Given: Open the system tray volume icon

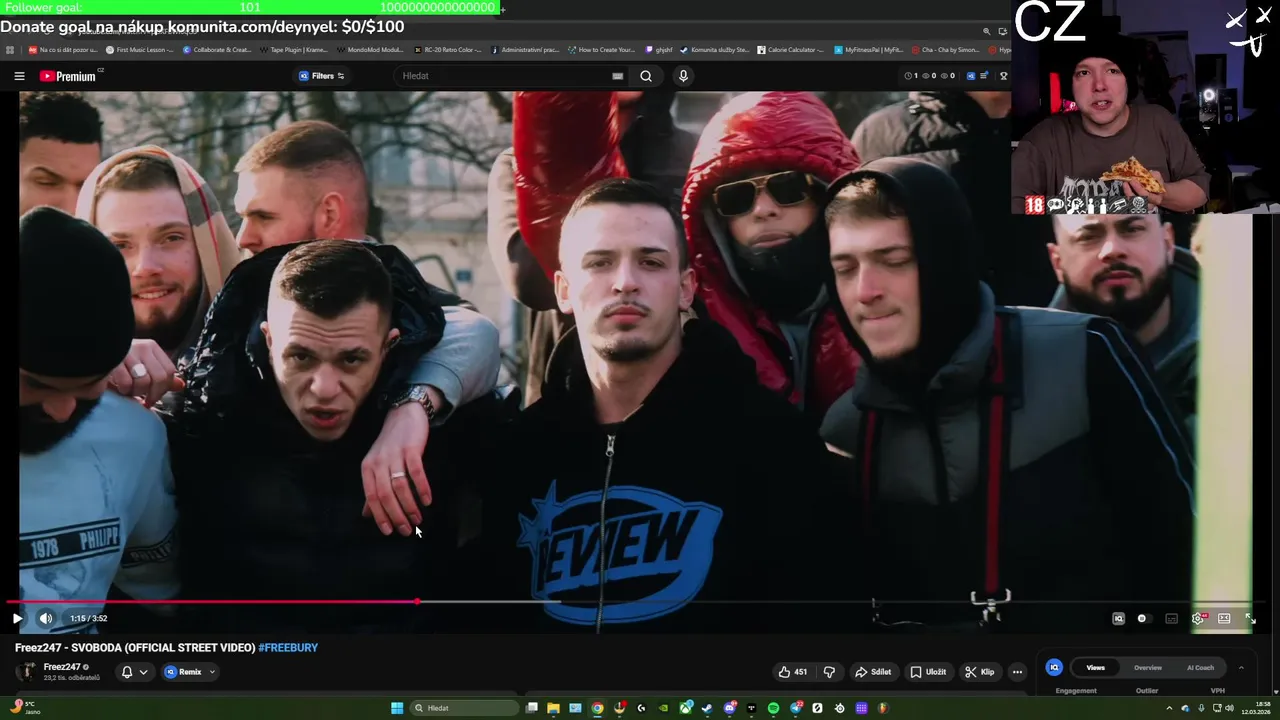Looking at the screenshot, I should pyautogui.click(x=1230, y=708).
